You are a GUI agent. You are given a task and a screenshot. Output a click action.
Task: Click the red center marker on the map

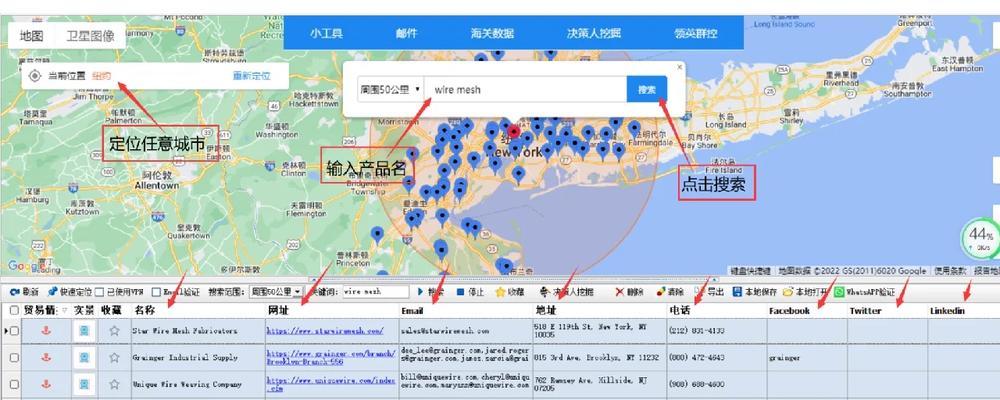(514, 132)
